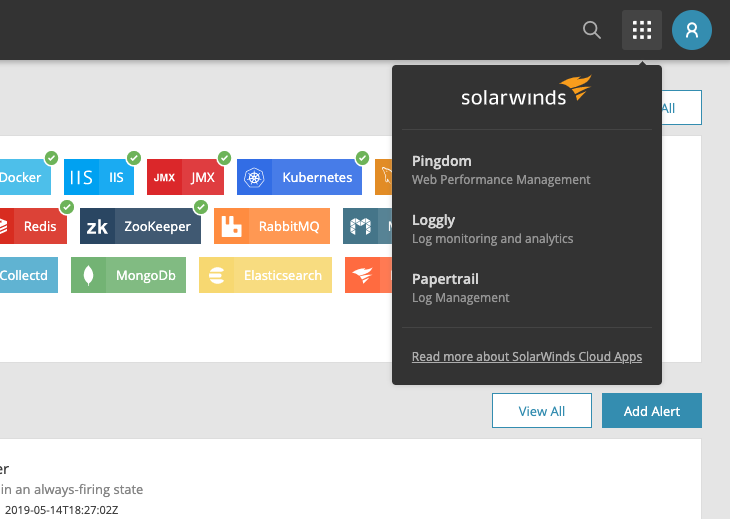
Task: Select the Redis integration tile
Action: pos(33,226)
